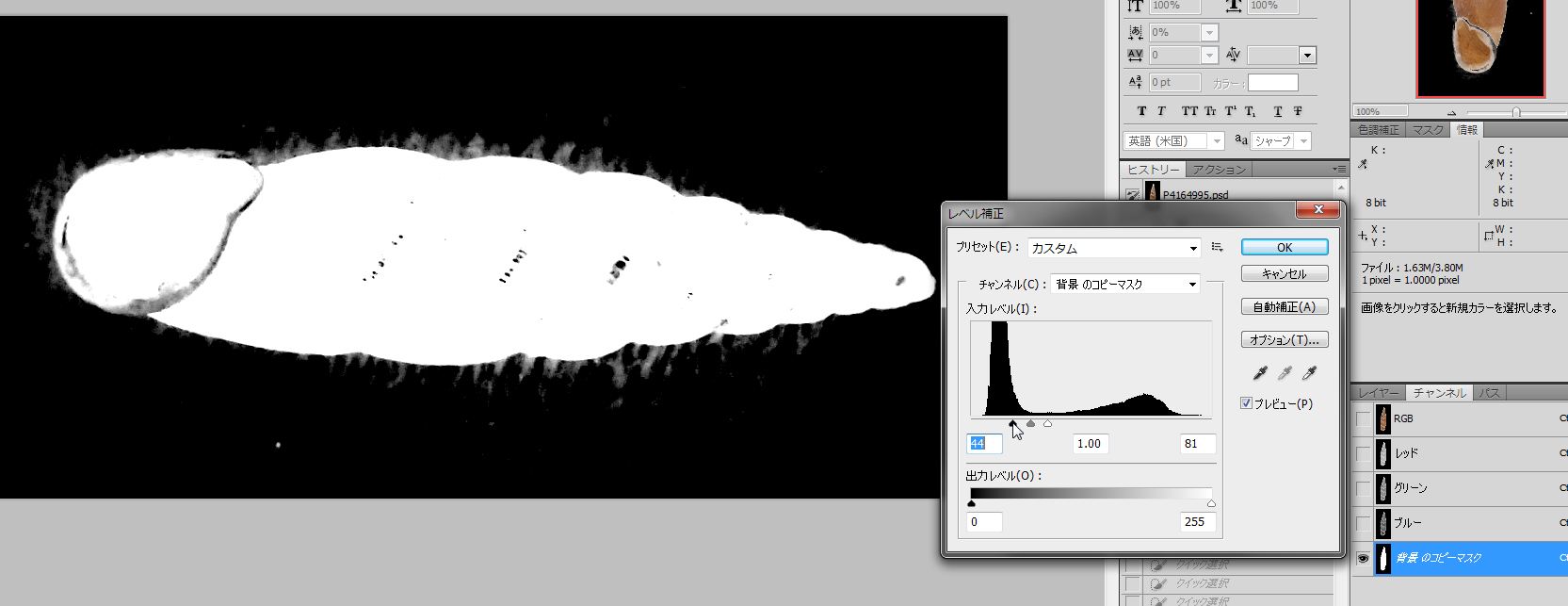Open the アクション actions tab

(x=1219, y=170)
